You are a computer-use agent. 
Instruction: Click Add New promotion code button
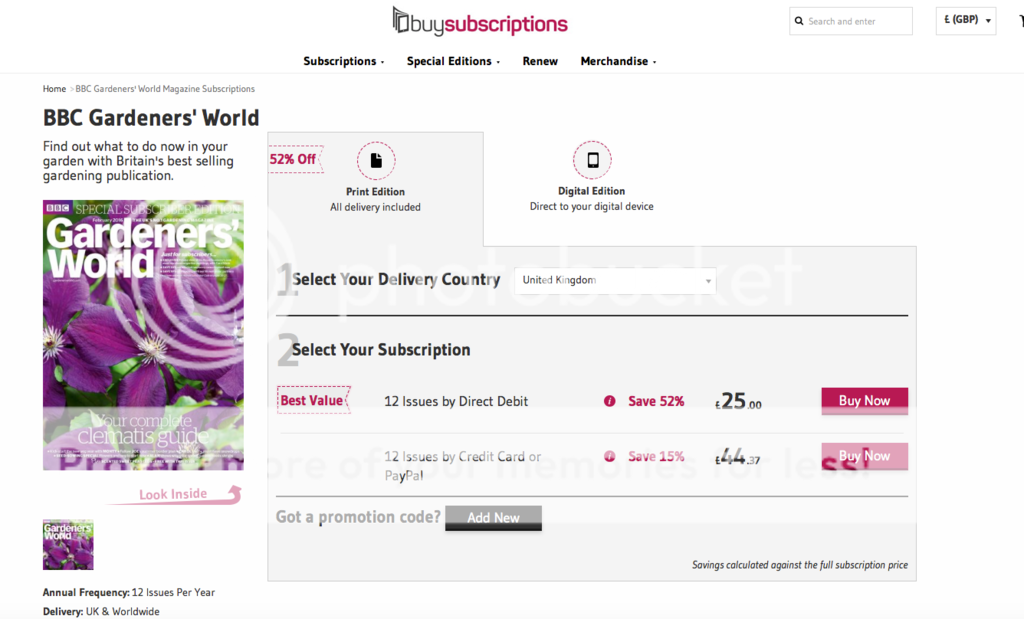(494, 518)
